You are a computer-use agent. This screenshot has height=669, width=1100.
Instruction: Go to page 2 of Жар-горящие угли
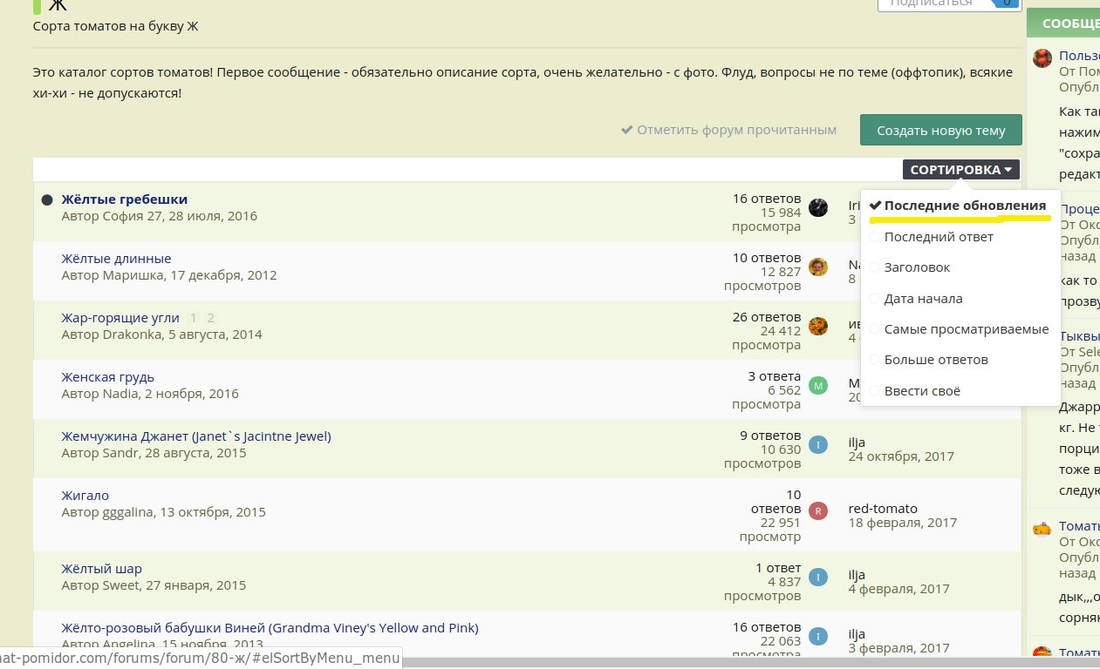click(210, 318)
